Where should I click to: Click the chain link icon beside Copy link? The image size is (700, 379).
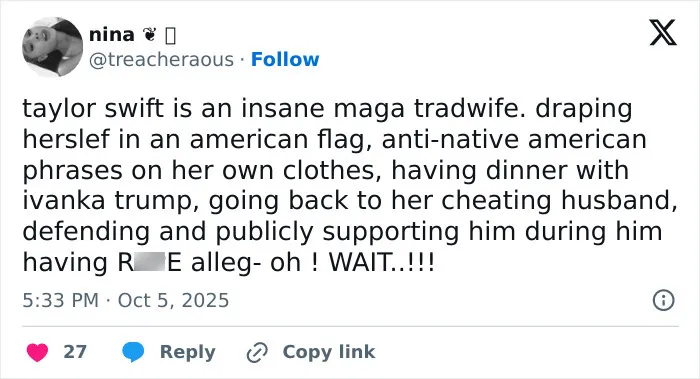(257, 352)
